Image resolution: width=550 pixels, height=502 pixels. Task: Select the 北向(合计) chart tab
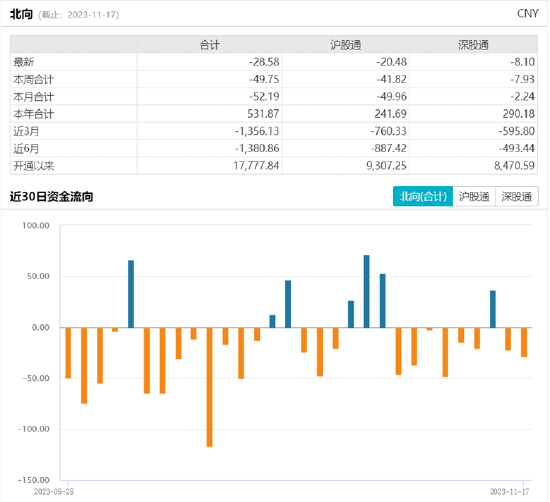tap(423, 196)
